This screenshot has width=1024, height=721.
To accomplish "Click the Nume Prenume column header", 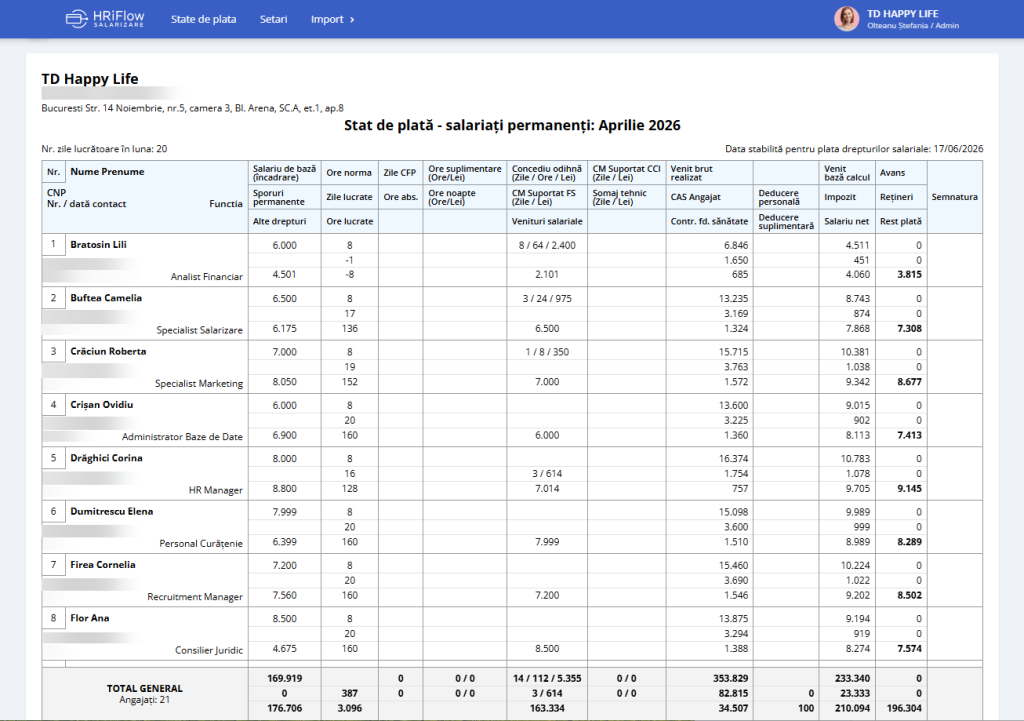I will tap(108, 172).
